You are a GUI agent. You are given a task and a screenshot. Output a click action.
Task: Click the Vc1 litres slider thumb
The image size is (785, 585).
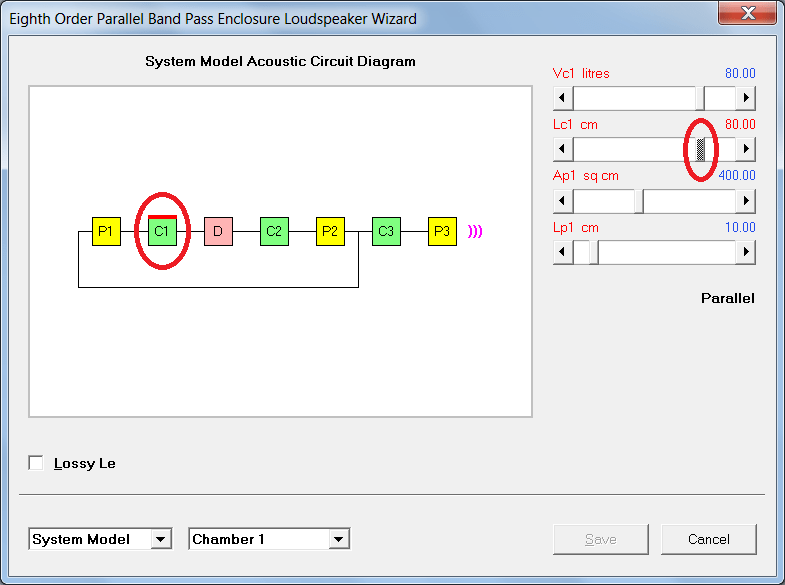click(x=700, y=98)
